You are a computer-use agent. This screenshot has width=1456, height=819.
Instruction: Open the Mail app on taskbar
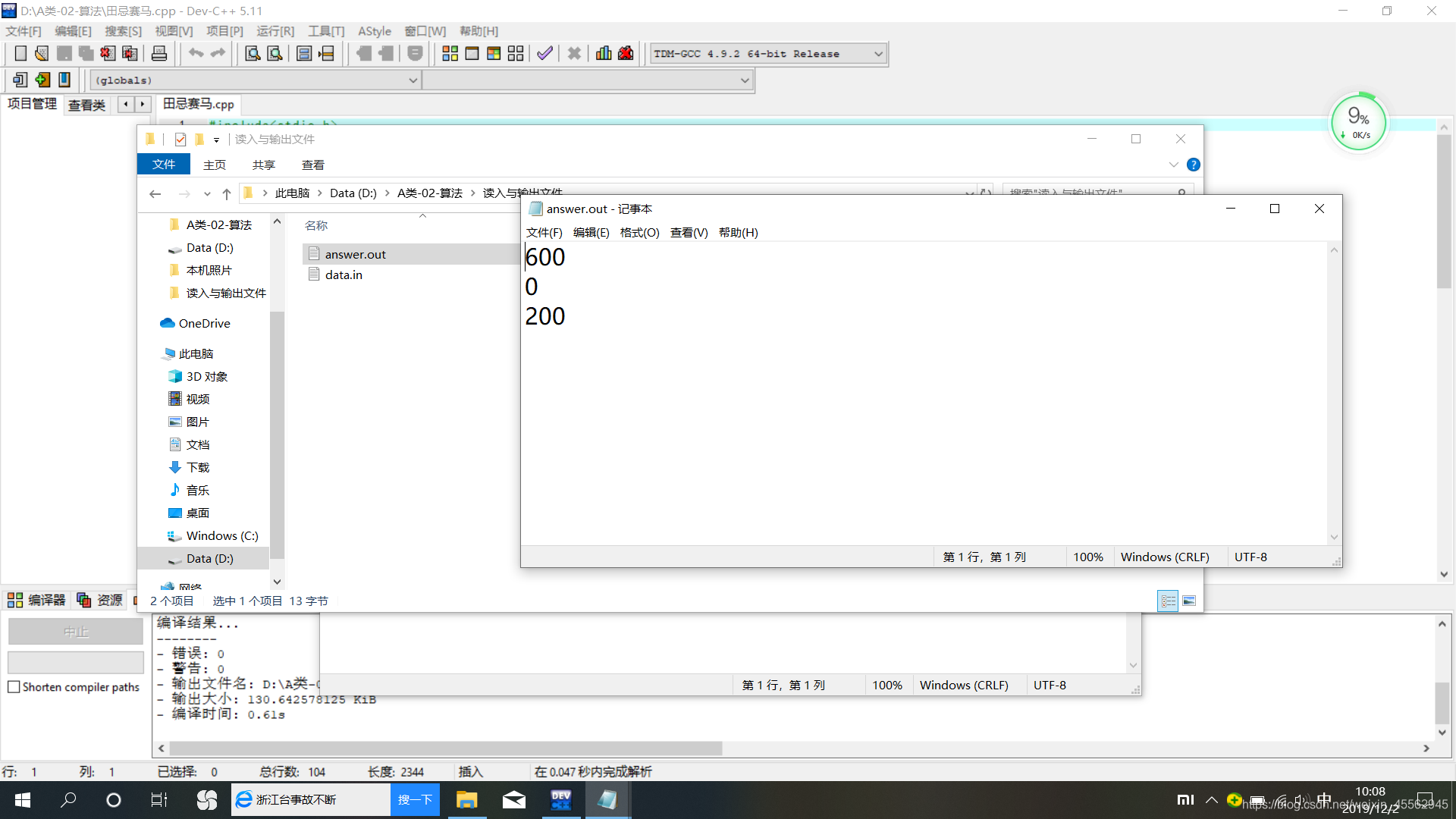click(514, 800)
